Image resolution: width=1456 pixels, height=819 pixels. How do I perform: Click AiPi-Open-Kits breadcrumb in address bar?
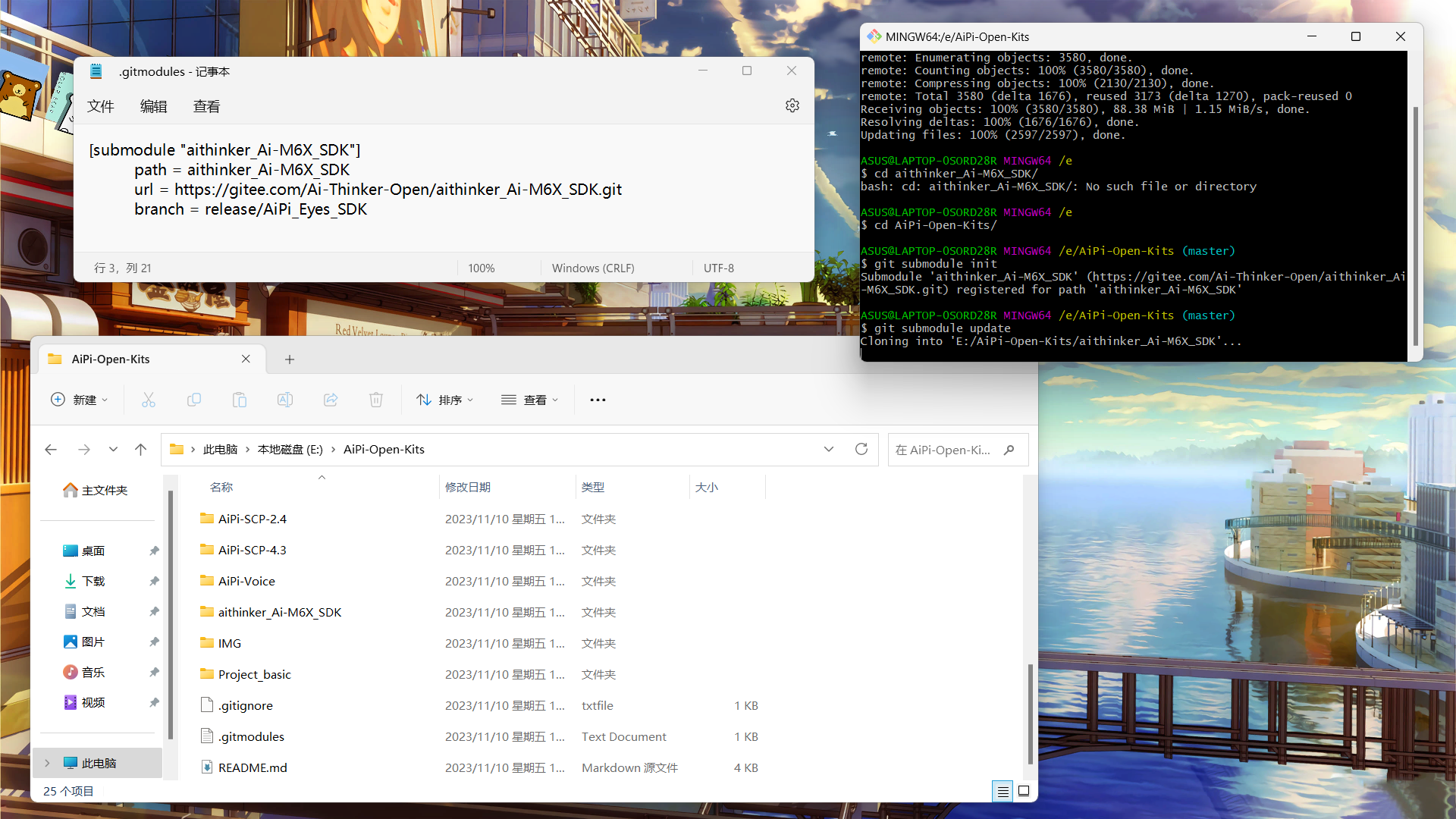pos(384,450)
